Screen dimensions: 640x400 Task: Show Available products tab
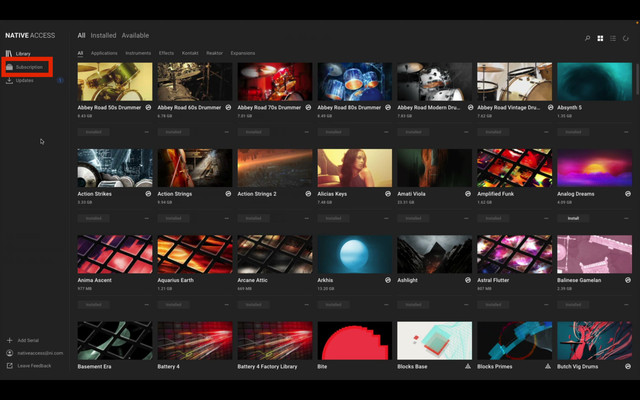(x=135, y=36)
